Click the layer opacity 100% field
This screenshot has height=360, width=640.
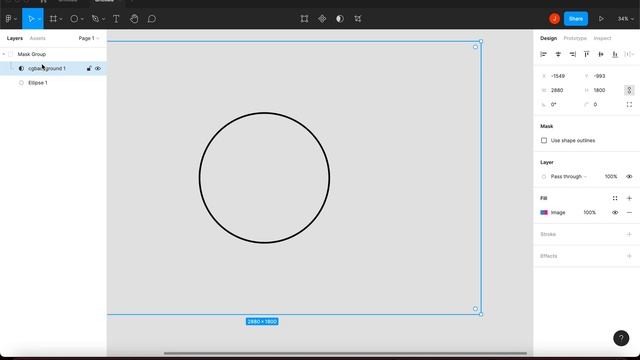pos(611,177)
